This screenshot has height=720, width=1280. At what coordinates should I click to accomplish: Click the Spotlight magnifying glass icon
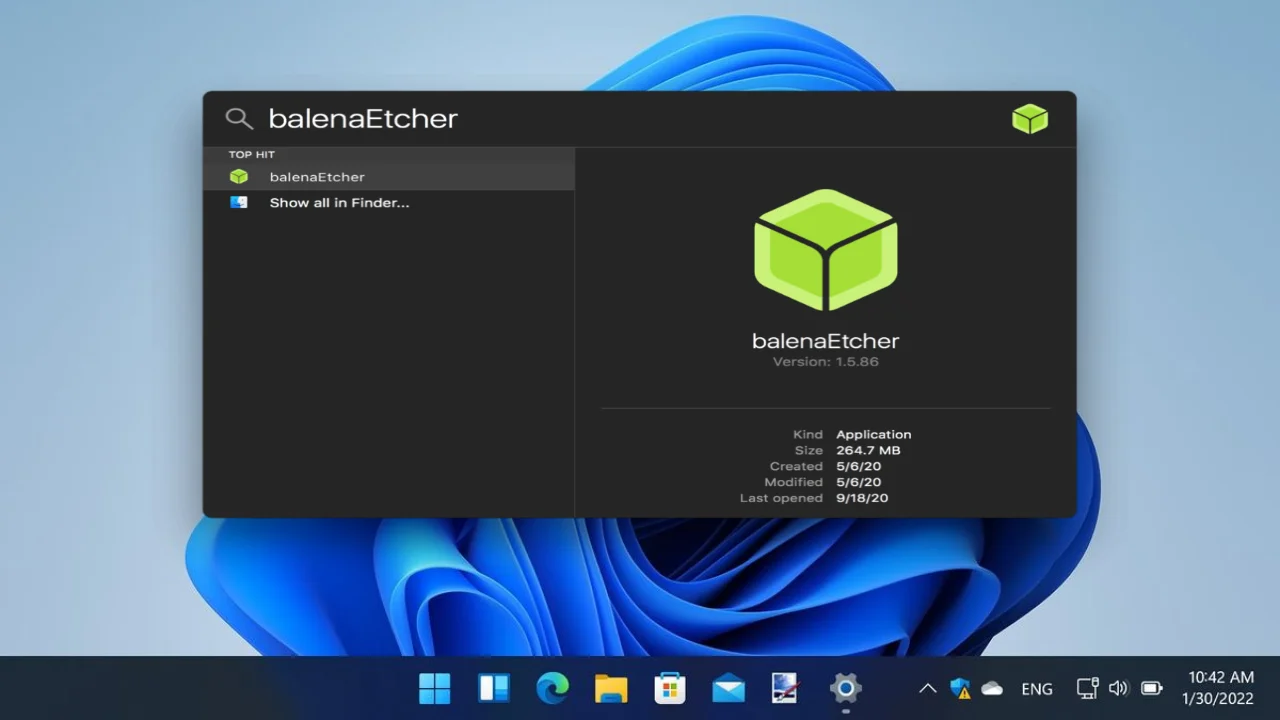238,119
